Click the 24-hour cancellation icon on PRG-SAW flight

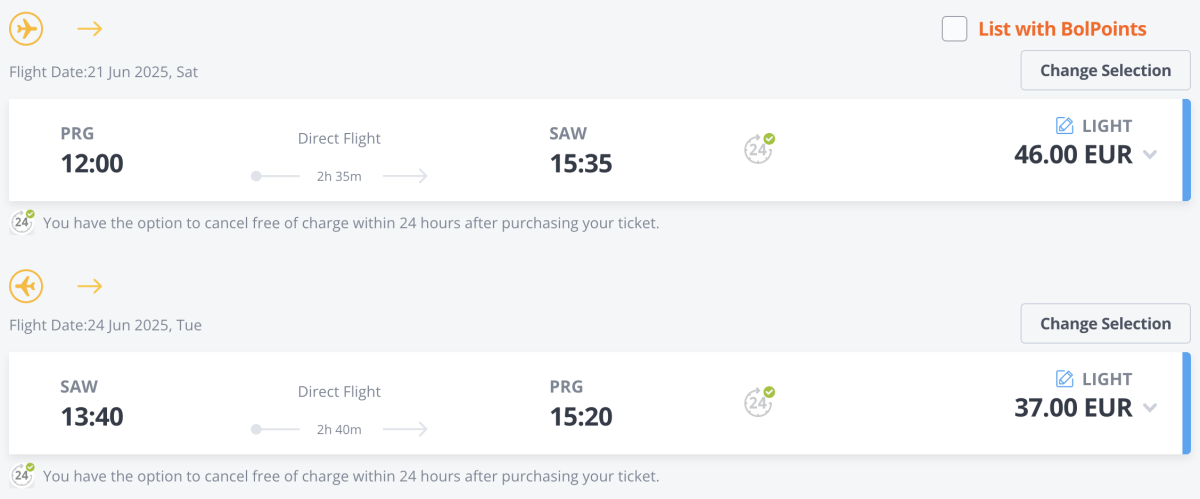(x=759, y=149)
